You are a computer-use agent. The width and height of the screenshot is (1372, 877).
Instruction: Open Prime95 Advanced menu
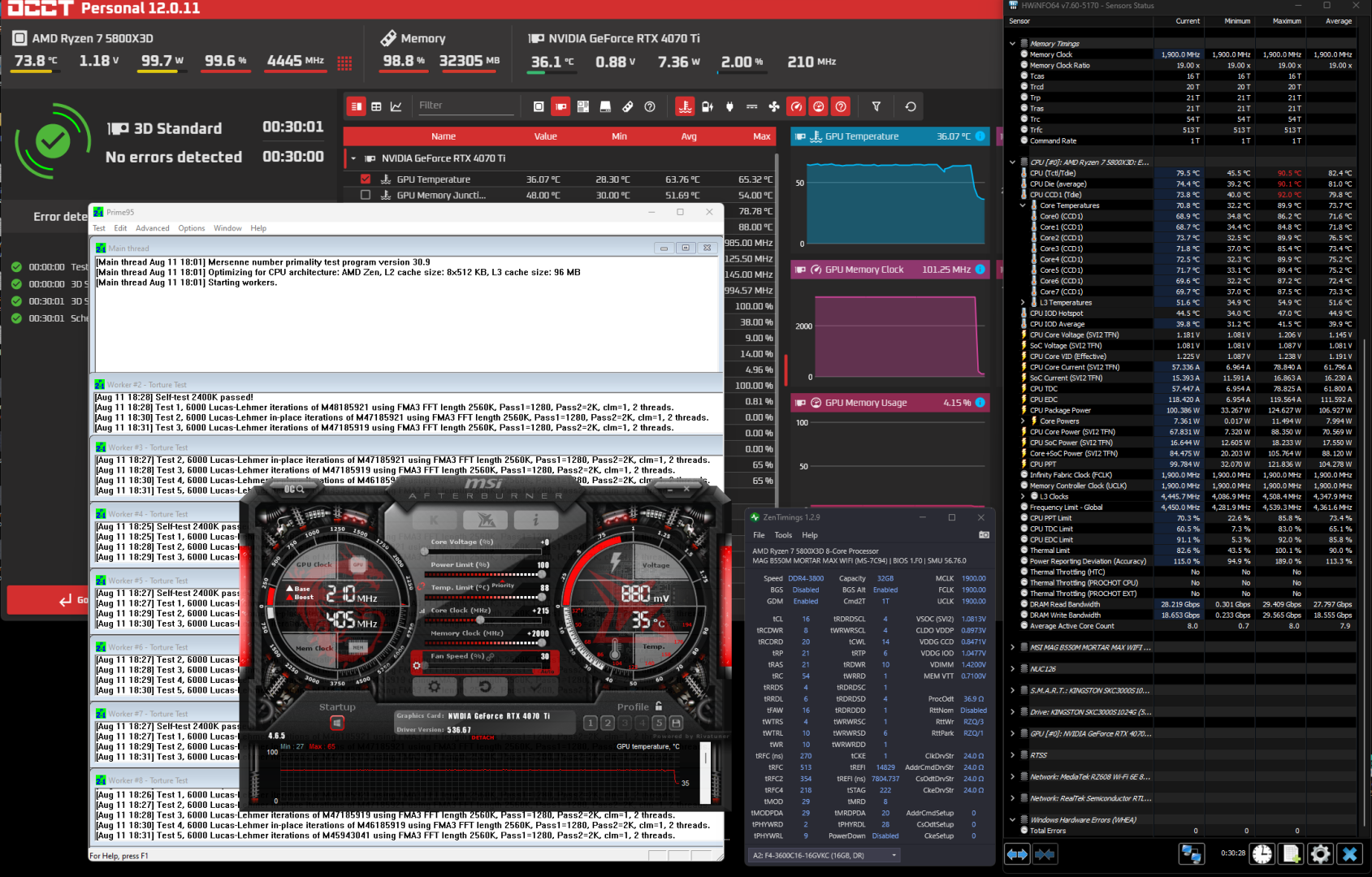[x=153, y=228]
